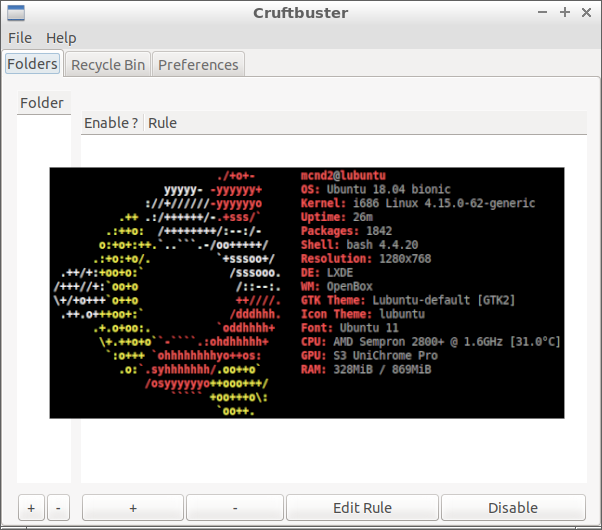Viewport: 602px width, 530px height.
Task: Minimize the Cruftbuster window
Action: [542, 12]
